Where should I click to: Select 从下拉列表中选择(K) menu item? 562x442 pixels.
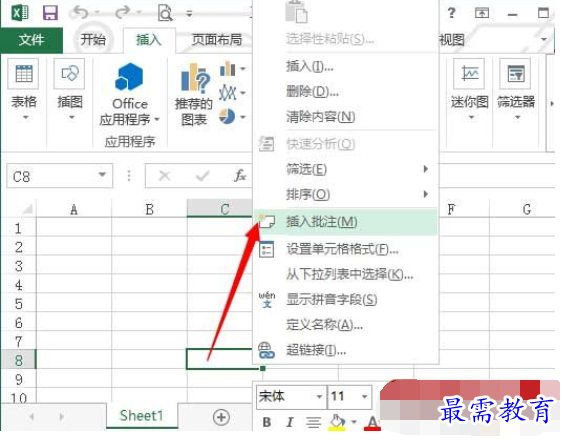[x=346, y=275]
